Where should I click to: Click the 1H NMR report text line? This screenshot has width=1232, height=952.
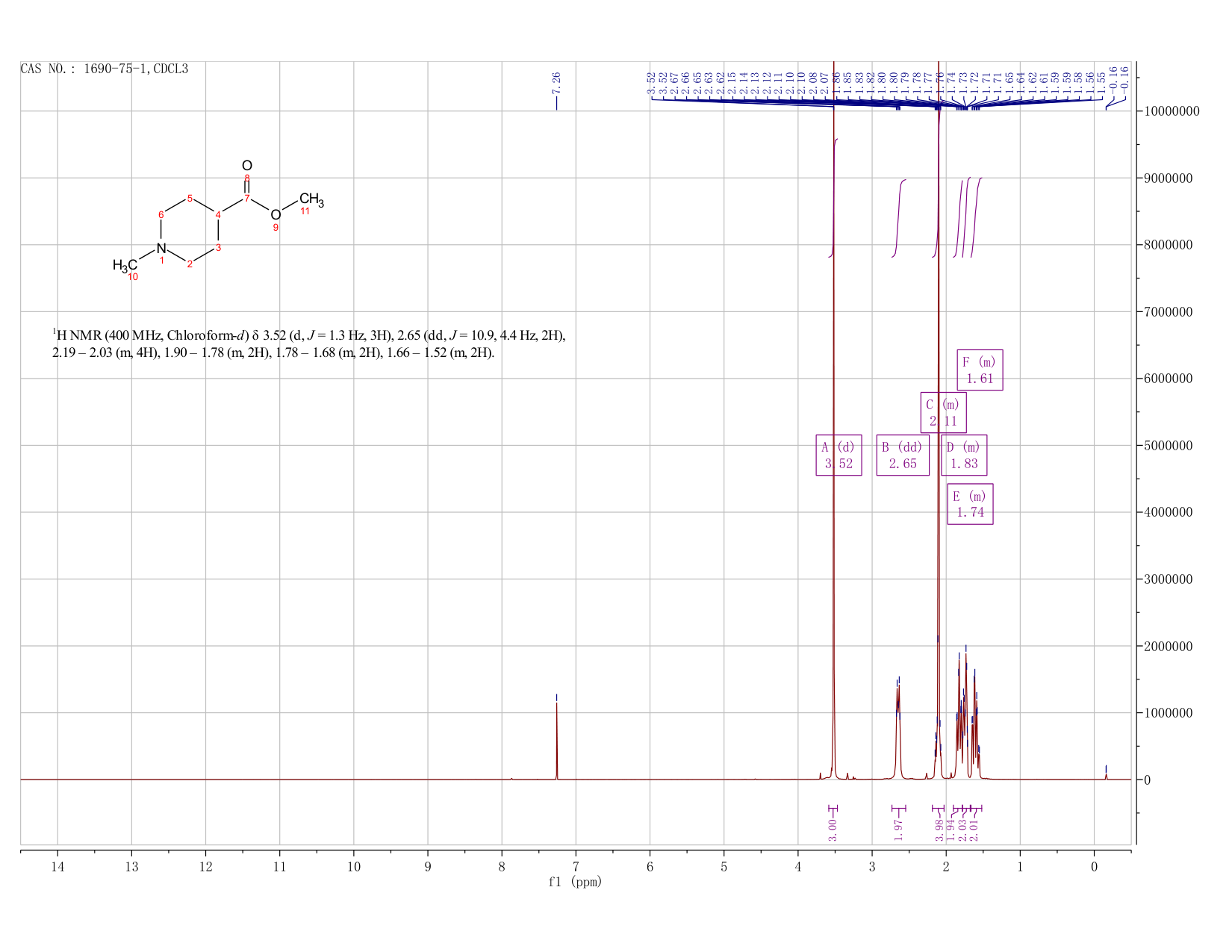(309, 335)
